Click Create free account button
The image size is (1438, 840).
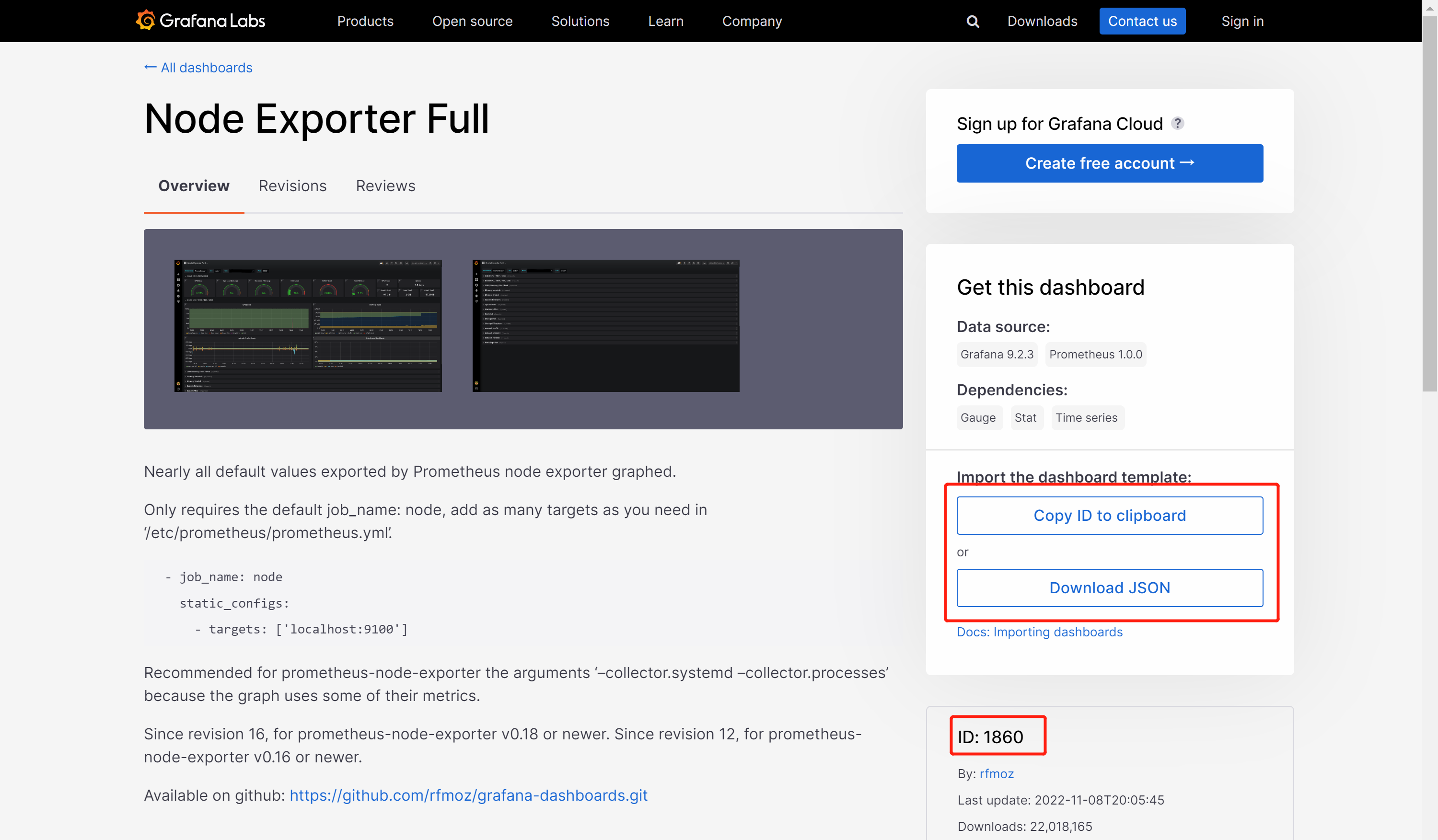click(1109, 163)
